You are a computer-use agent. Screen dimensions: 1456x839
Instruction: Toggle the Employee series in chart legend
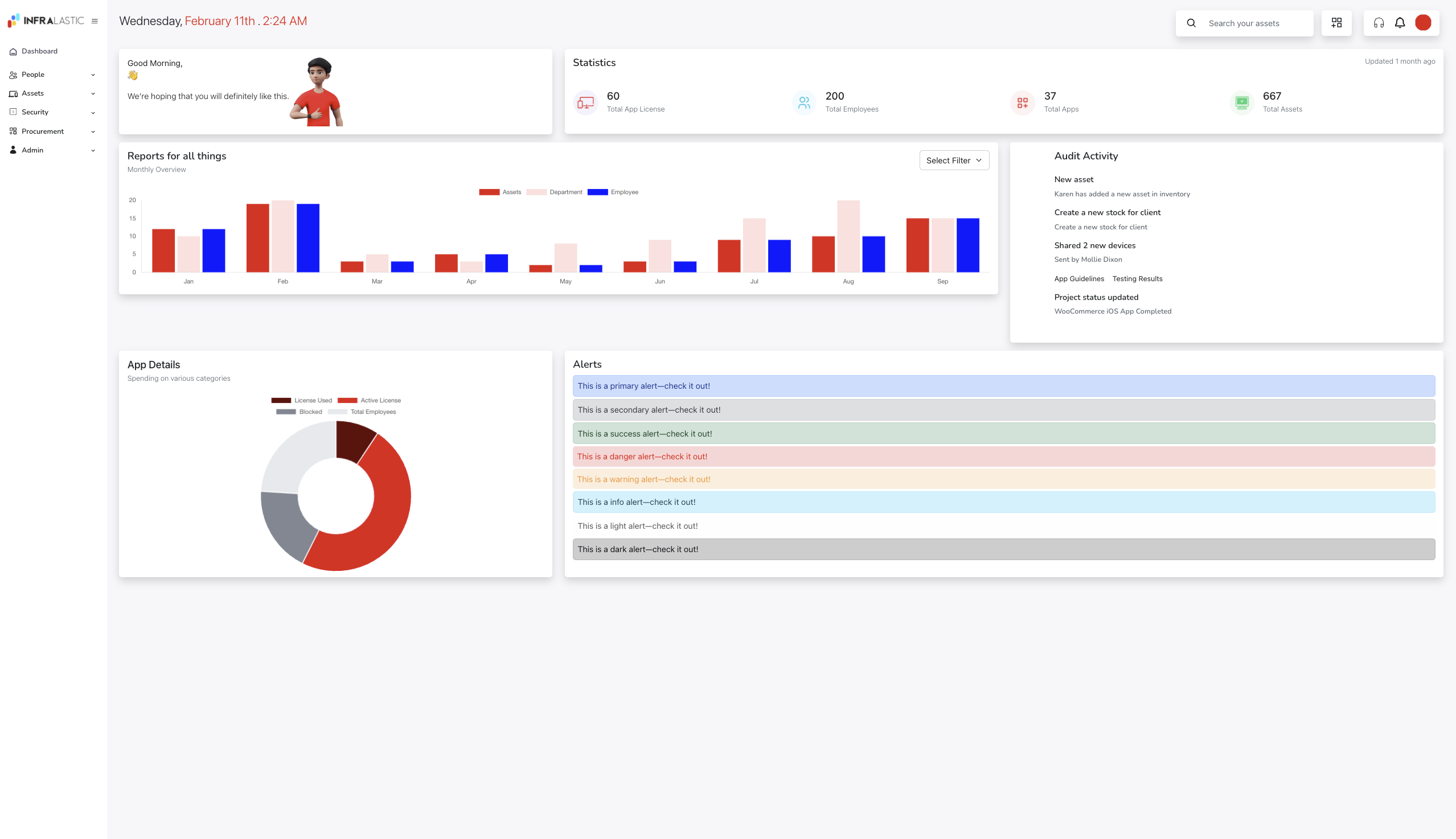tap(613, 192)
